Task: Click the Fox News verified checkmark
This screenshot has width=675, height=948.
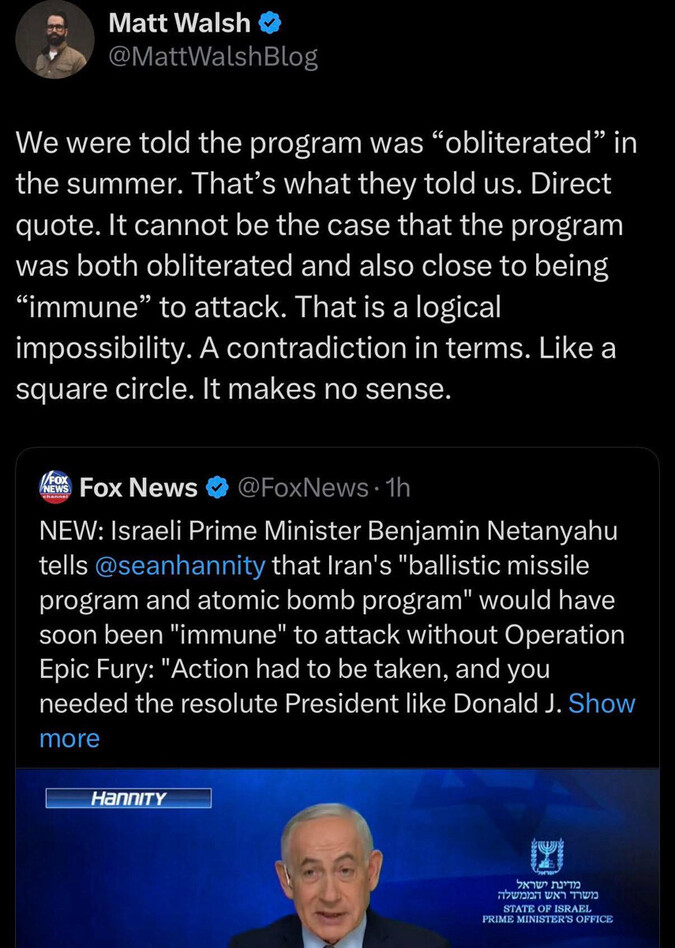Action: (215, 487)
